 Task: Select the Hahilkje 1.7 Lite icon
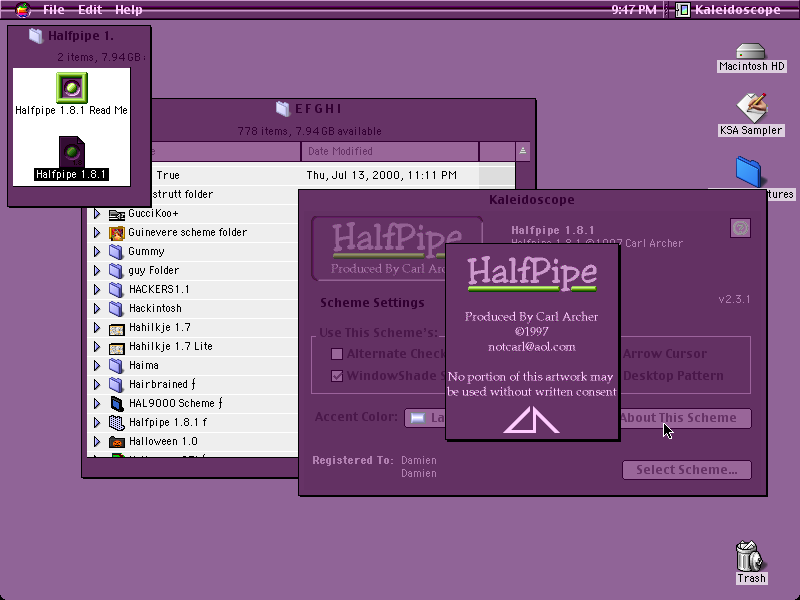[x=117, y=347]
